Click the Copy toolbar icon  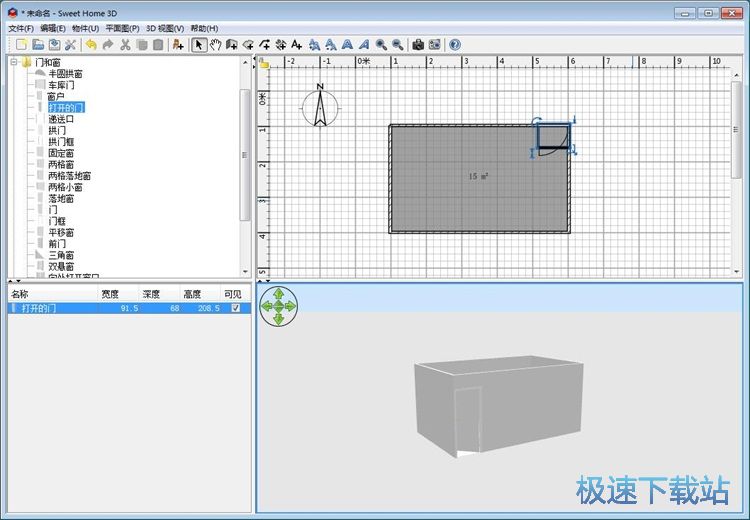[x=142, y=45]
